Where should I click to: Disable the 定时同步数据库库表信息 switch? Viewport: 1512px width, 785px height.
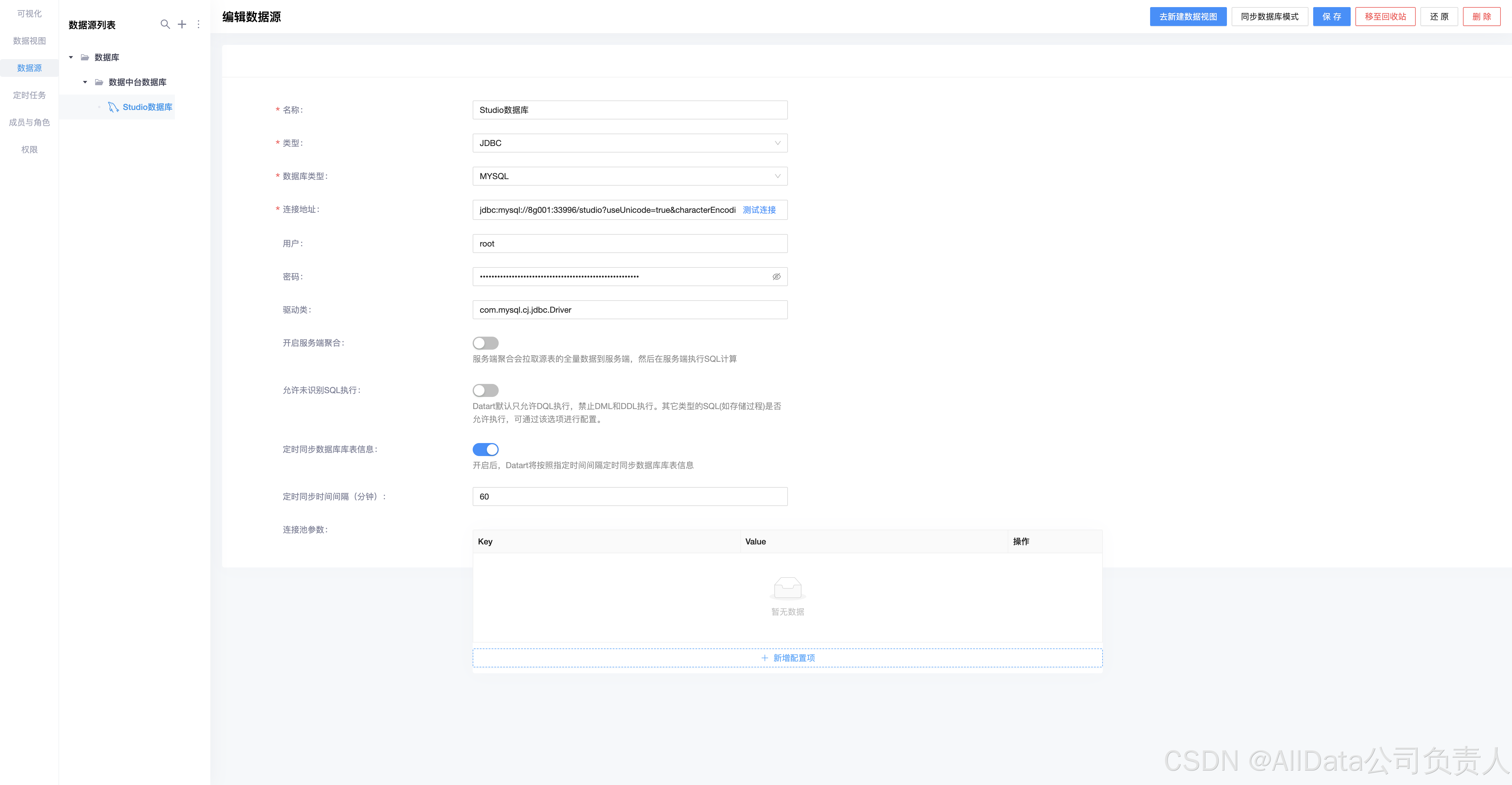[485, 449]
